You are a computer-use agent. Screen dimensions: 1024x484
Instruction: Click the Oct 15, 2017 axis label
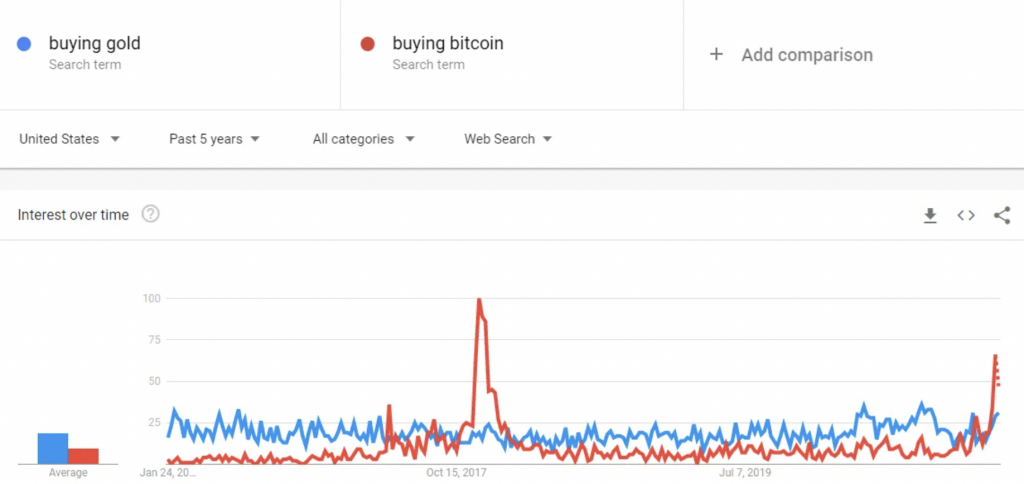(456, 472)
